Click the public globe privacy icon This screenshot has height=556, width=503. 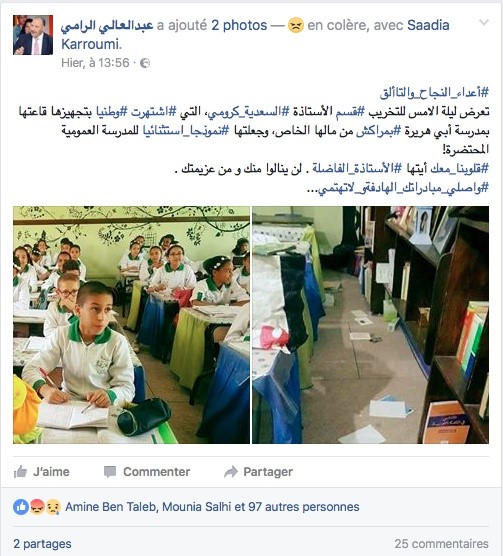[x=145, y=63]
